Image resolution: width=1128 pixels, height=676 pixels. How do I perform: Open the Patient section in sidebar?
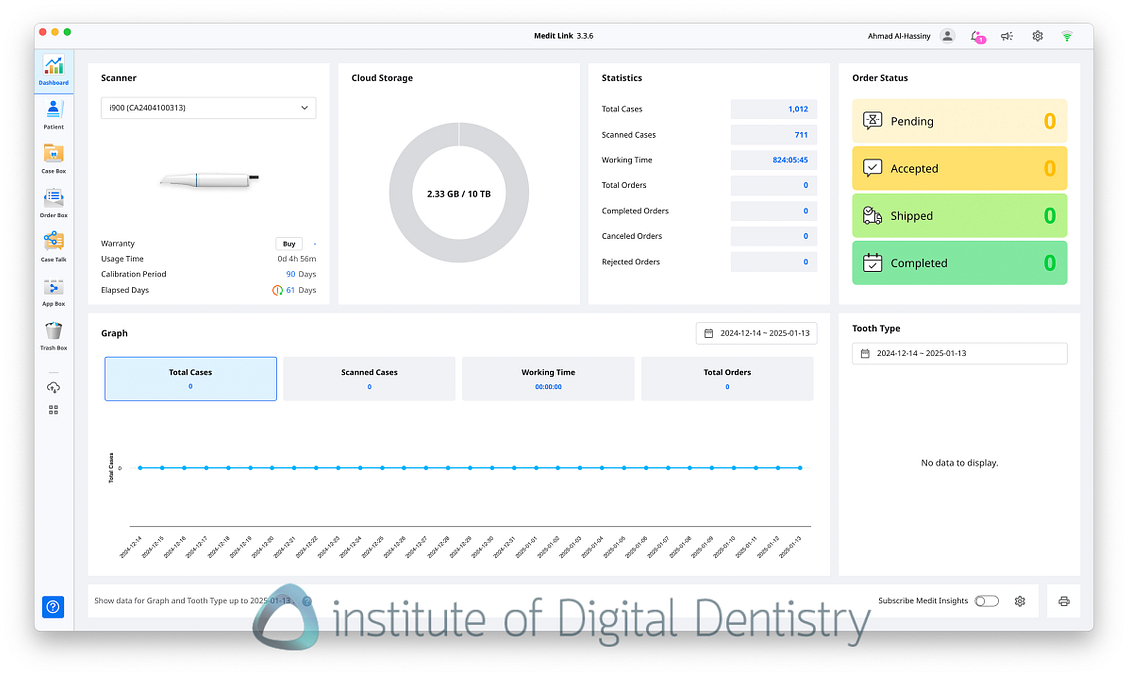(54, 114)
